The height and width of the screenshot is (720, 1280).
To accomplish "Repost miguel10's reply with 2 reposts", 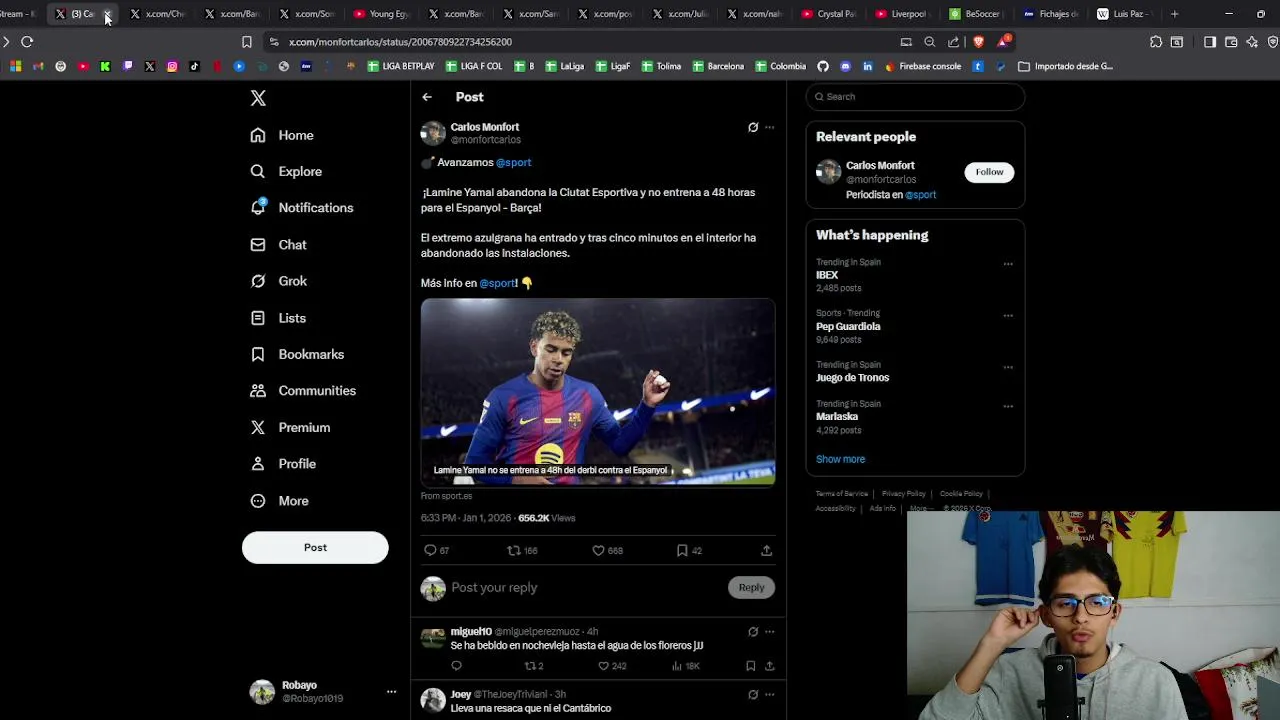I will pos(530,666).
